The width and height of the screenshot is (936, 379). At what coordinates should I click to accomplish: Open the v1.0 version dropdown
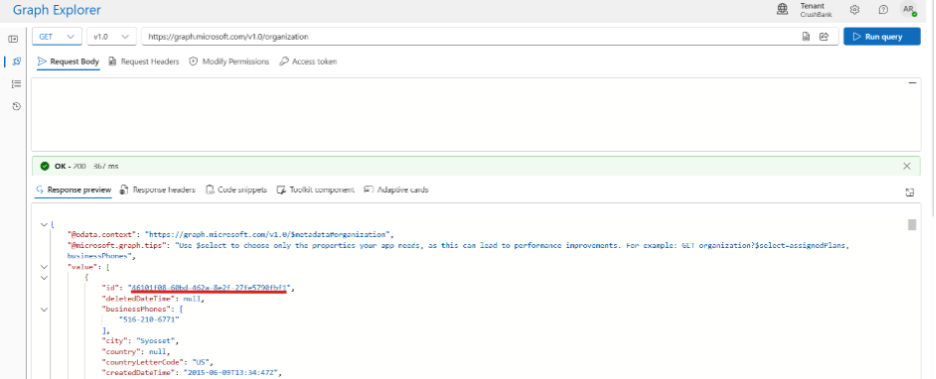tap(112, 36)
